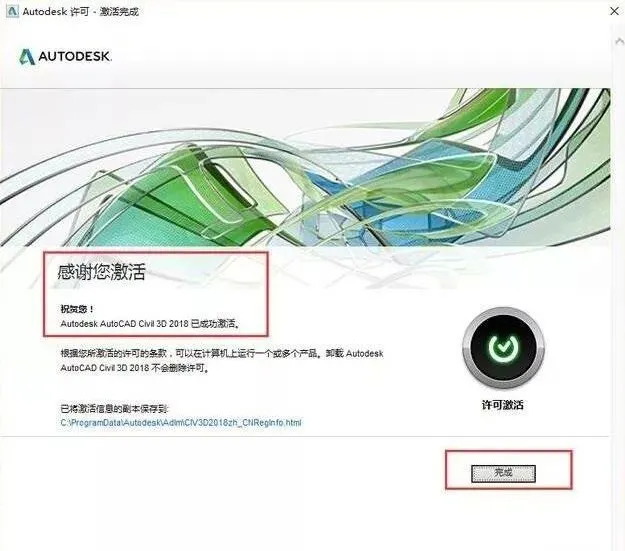Click the 感谢您激活 heading
The height and width of the screenshot is (551, 625).
click(x=101, y=272)
